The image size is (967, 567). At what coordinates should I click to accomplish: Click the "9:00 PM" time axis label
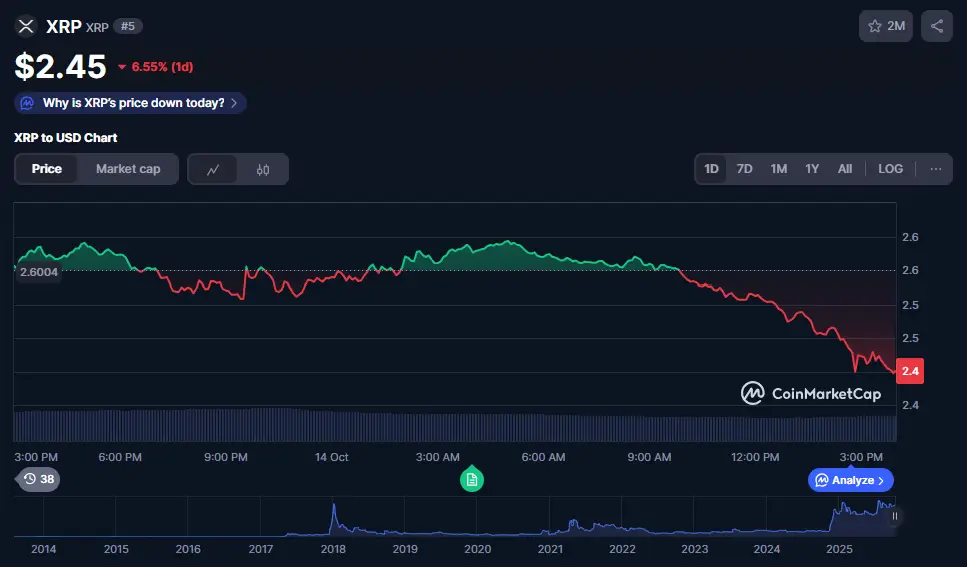226,457
